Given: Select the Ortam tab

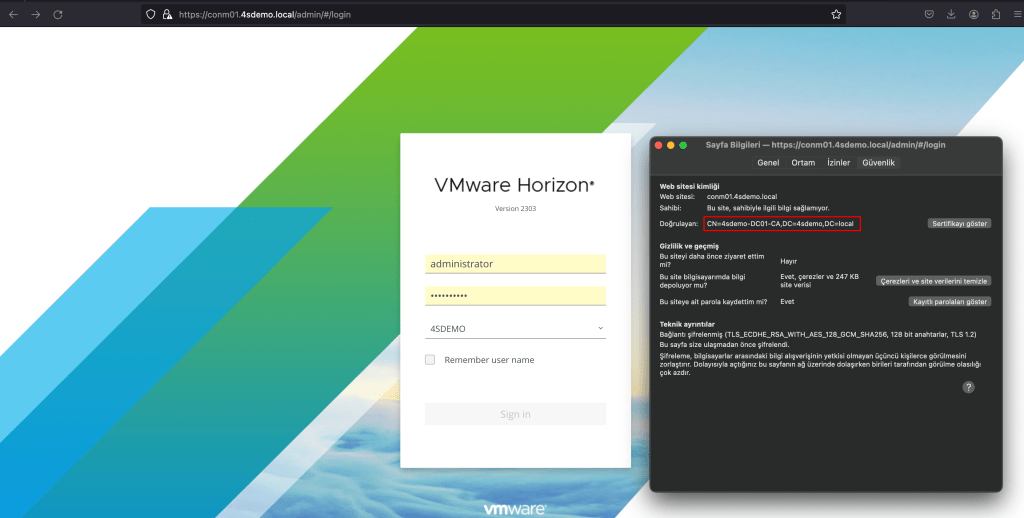Looking at the screenshot, I should 803,162.
